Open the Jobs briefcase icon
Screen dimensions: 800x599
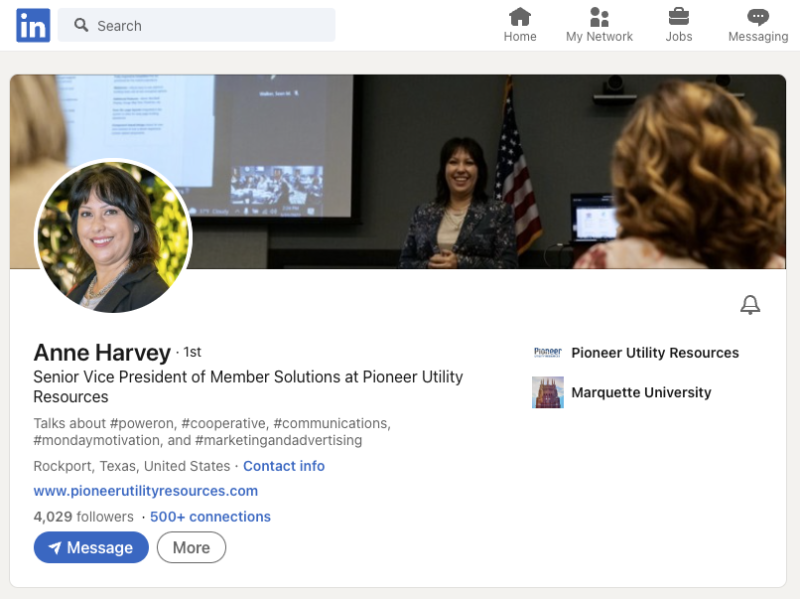679,17
